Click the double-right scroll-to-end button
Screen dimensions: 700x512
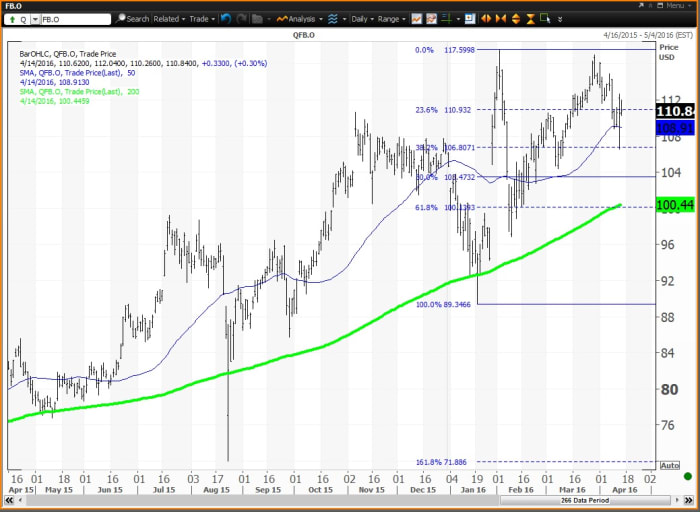(x=690, y=500)
